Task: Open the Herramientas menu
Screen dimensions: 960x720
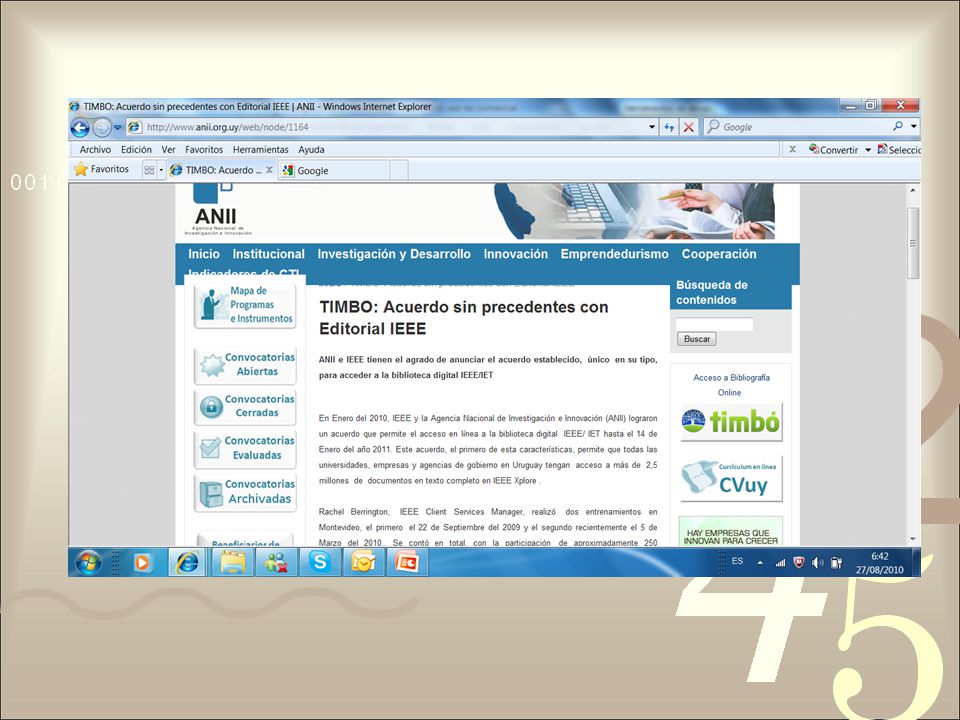Action: [x=260, y=149]
